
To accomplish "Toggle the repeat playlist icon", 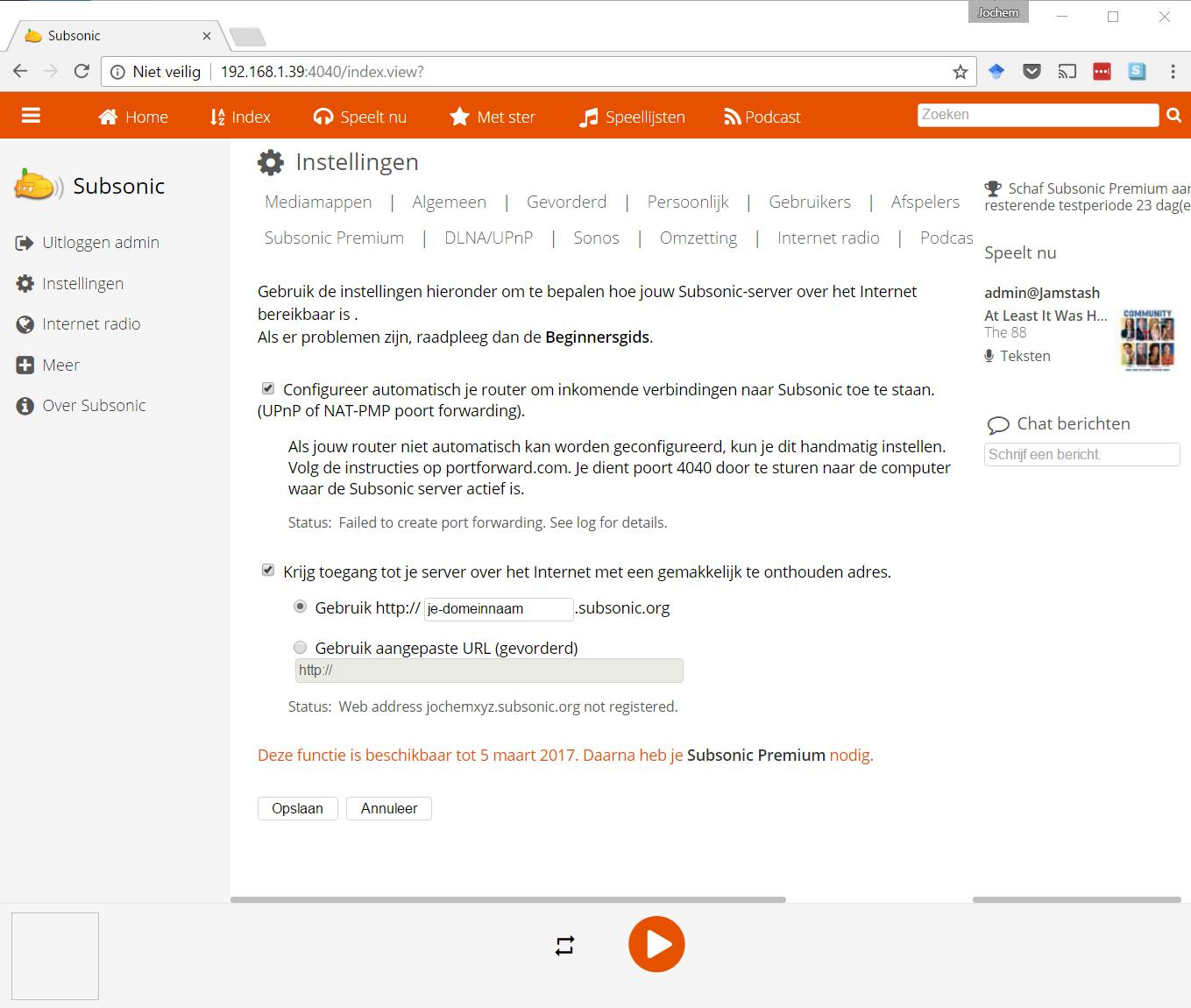I will pyautogui.click(x=564, y=945).
